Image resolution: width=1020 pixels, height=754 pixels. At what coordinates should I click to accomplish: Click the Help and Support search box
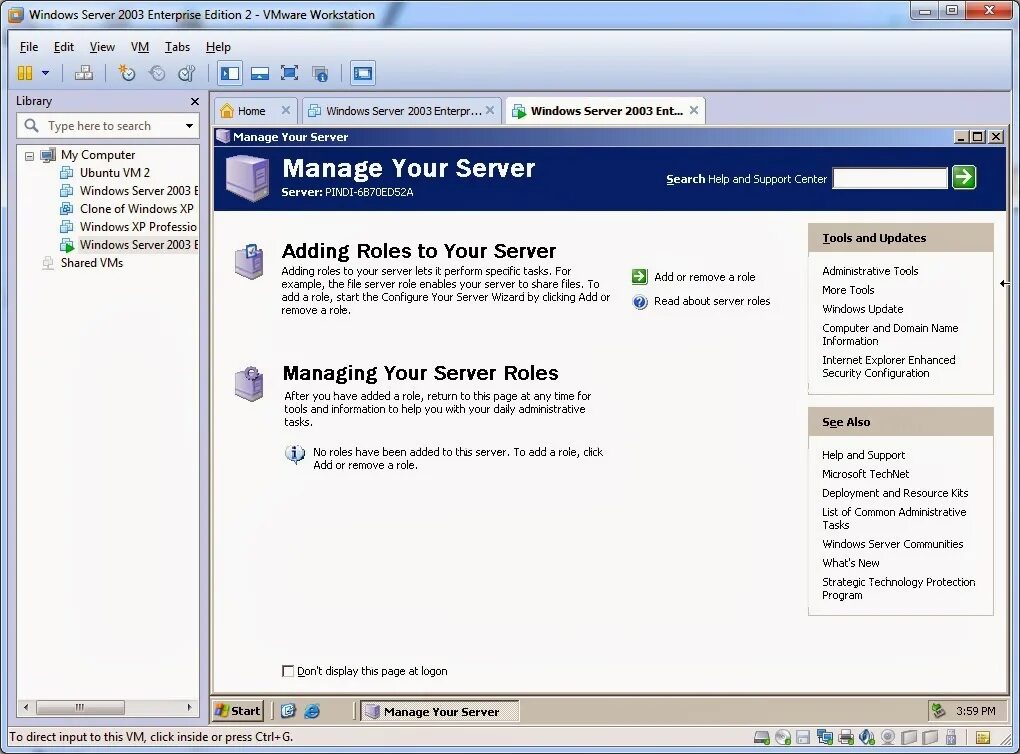[889, 178]
